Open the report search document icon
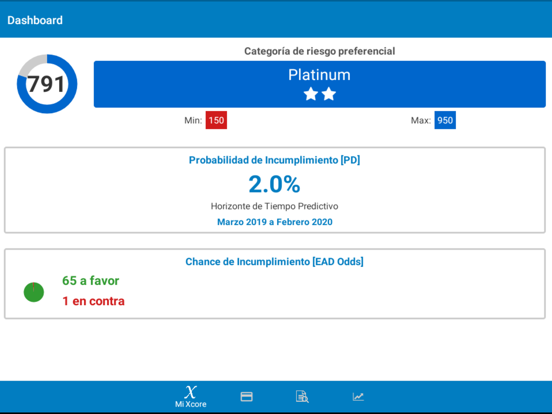The image size is (552, 414). coord(302,397)
